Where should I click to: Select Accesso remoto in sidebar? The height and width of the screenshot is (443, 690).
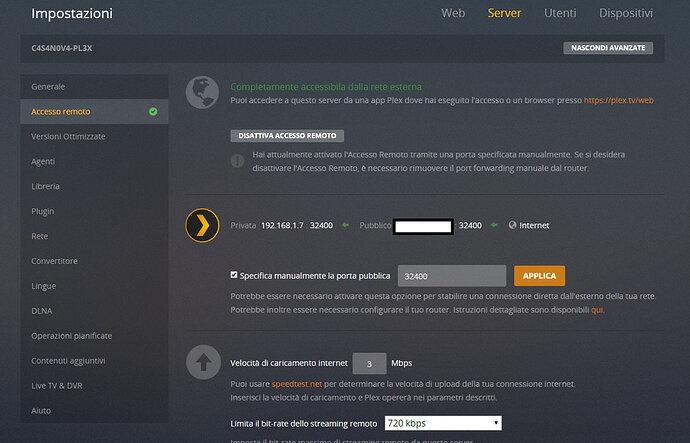click(x=94, y=112)
